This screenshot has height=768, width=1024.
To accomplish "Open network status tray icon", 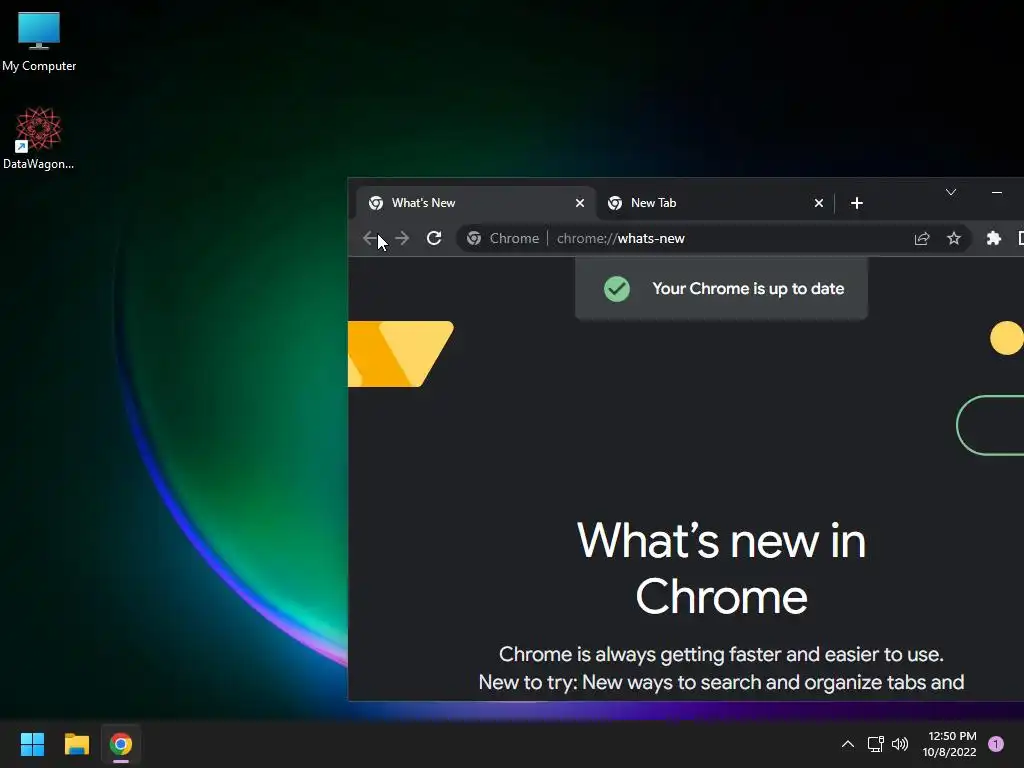I will 875,744.
